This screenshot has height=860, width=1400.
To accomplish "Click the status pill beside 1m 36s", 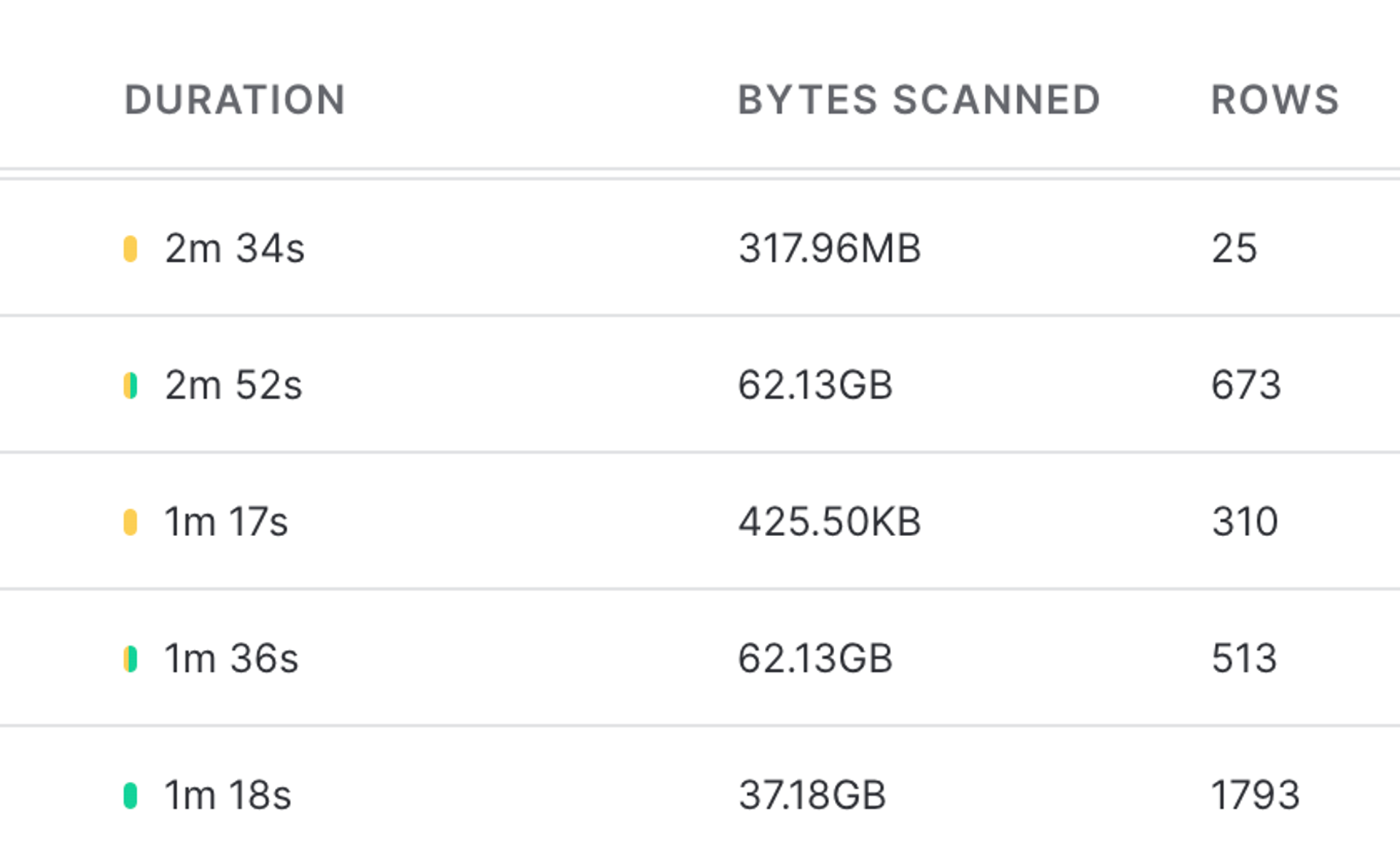I will (131, 659).
